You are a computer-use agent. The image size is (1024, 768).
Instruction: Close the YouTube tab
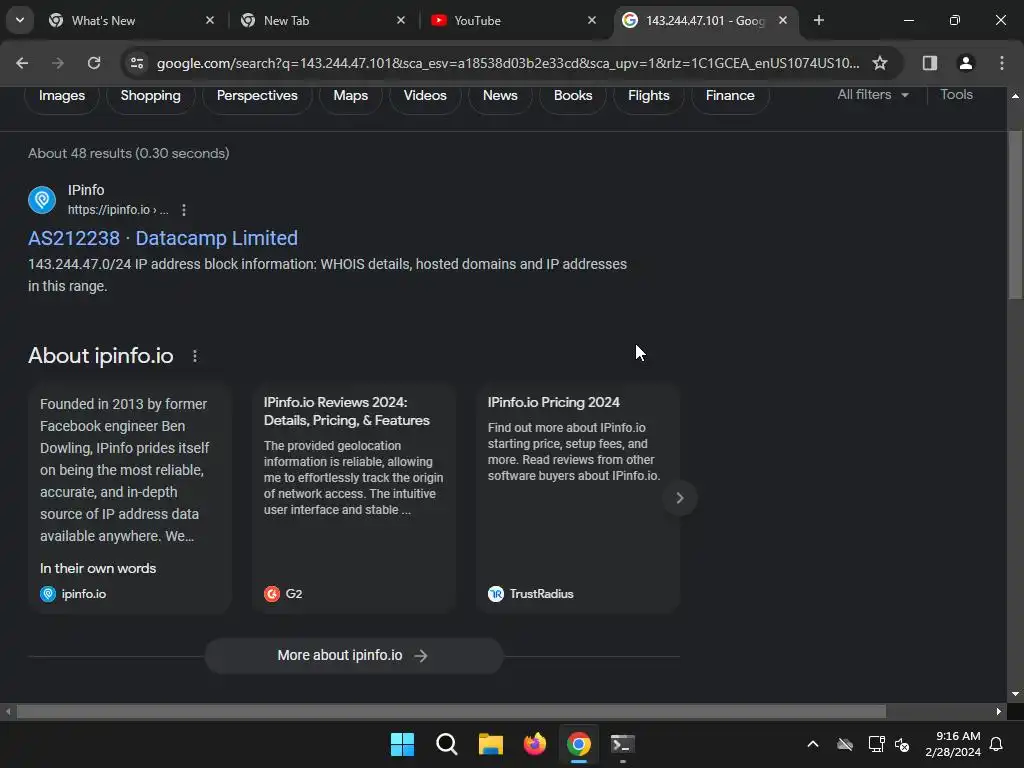tap(592, 20)
